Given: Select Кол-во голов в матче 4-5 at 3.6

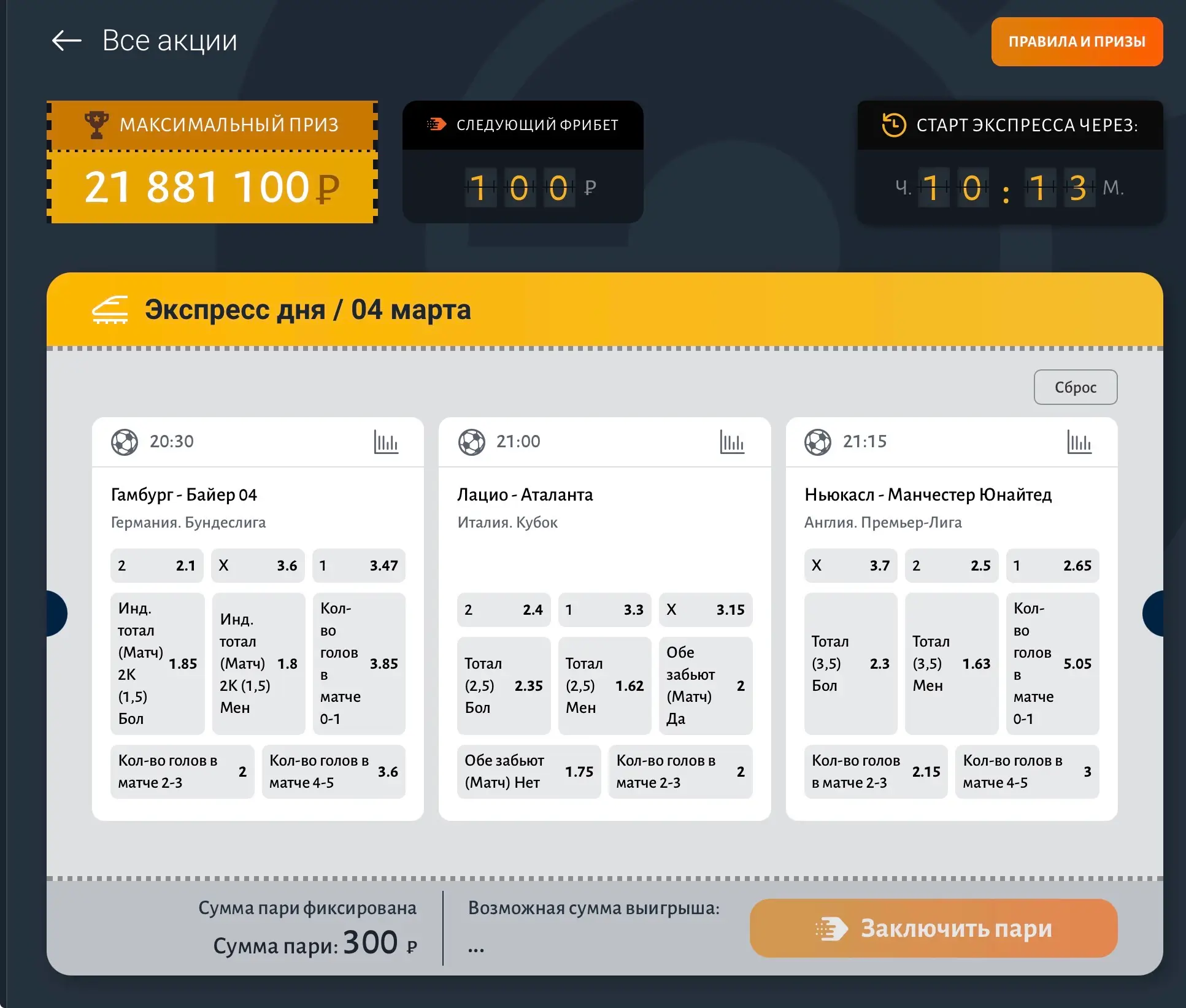Looking at the screenshot, I should coord(333,772).
